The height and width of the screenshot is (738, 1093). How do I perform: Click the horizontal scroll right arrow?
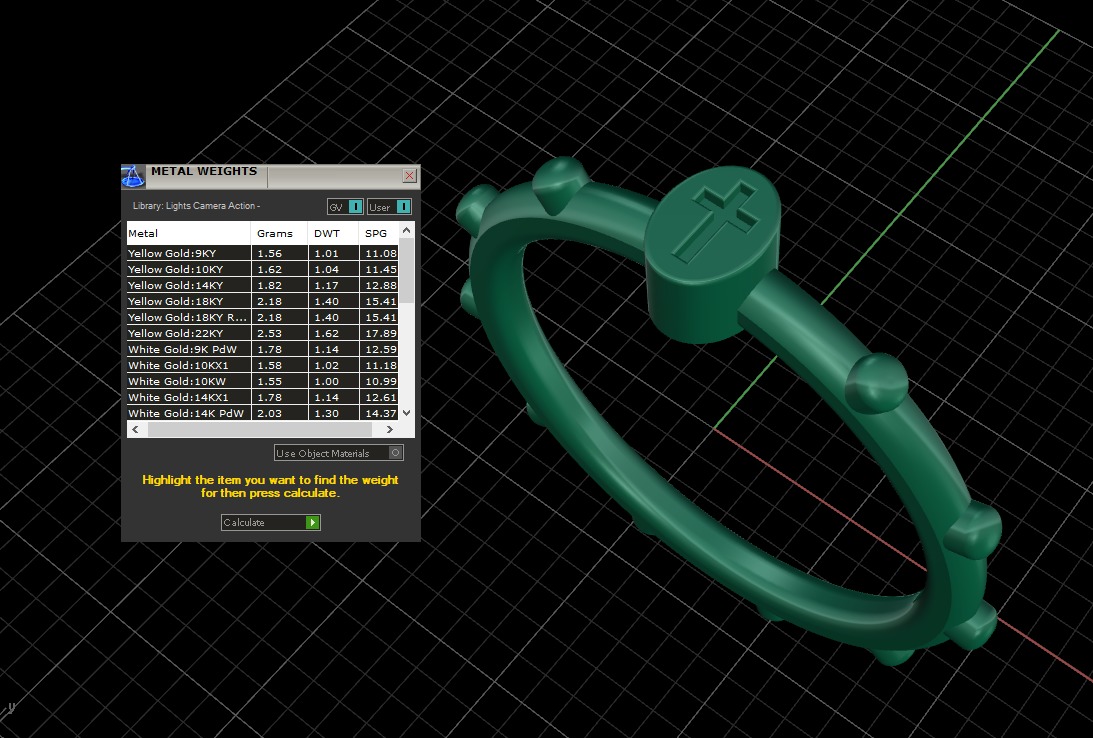tap(390, 429)
